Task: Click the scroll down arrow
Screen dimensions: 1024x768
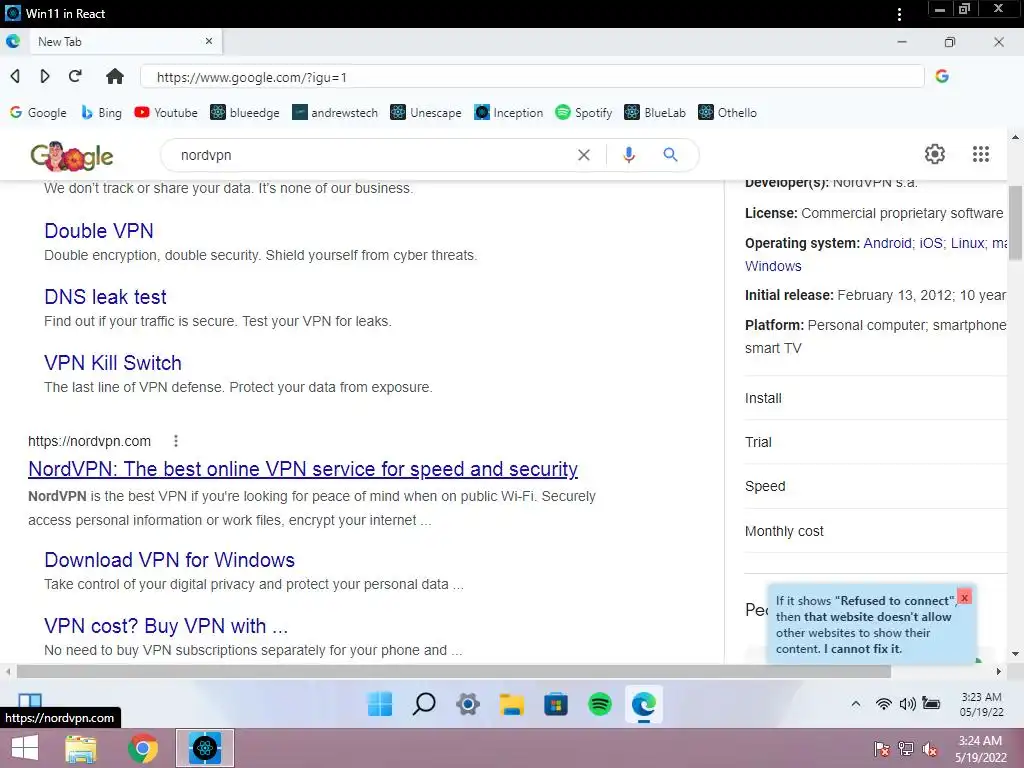Action: (x=1015, y=654)
